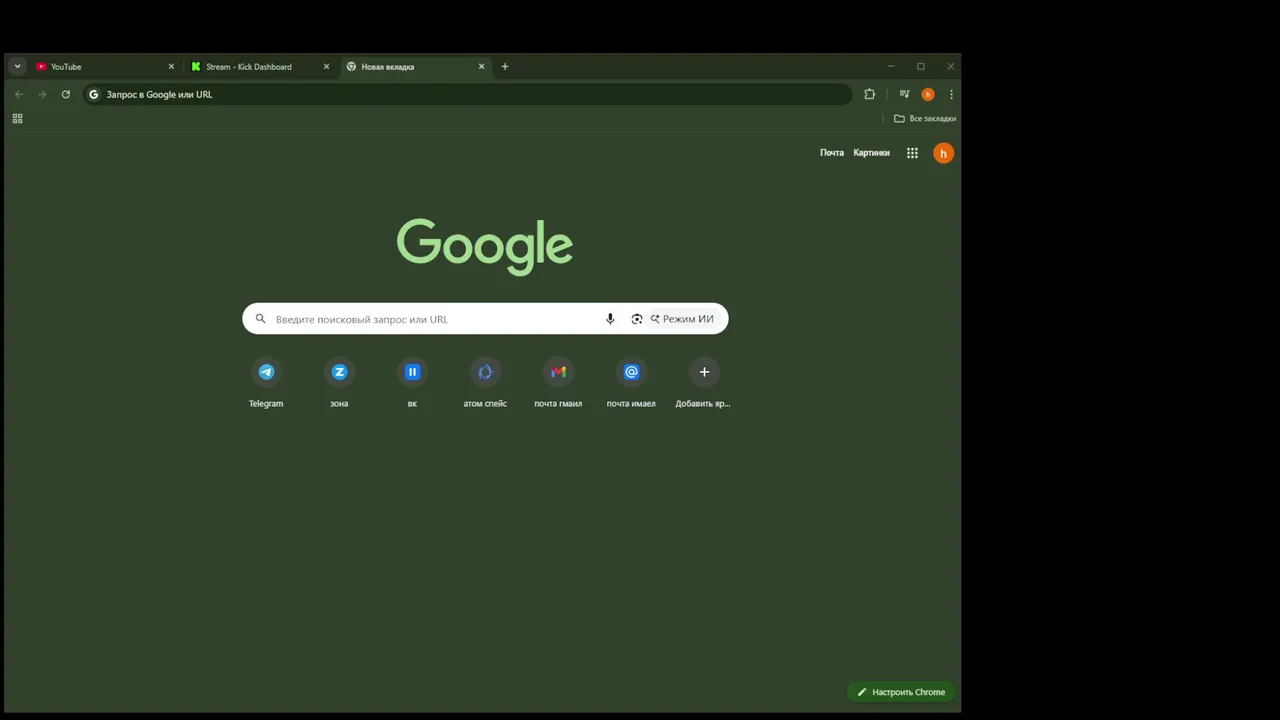This screenshot has width=1280, height=720.
Task: Open the атом спейс shortcut
Action: pyautogui.click(x=485, y=384)
